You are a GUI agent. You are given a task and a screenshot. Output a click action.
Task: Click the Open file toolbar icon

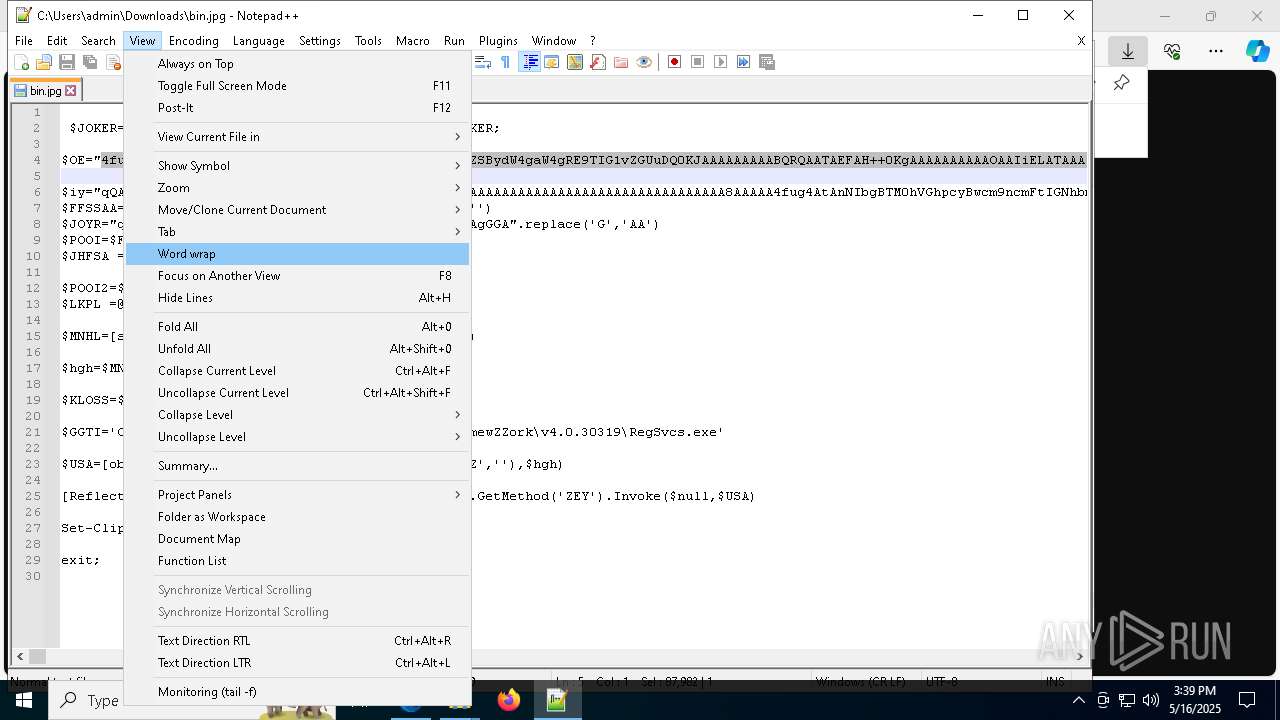tap(43, 62)
